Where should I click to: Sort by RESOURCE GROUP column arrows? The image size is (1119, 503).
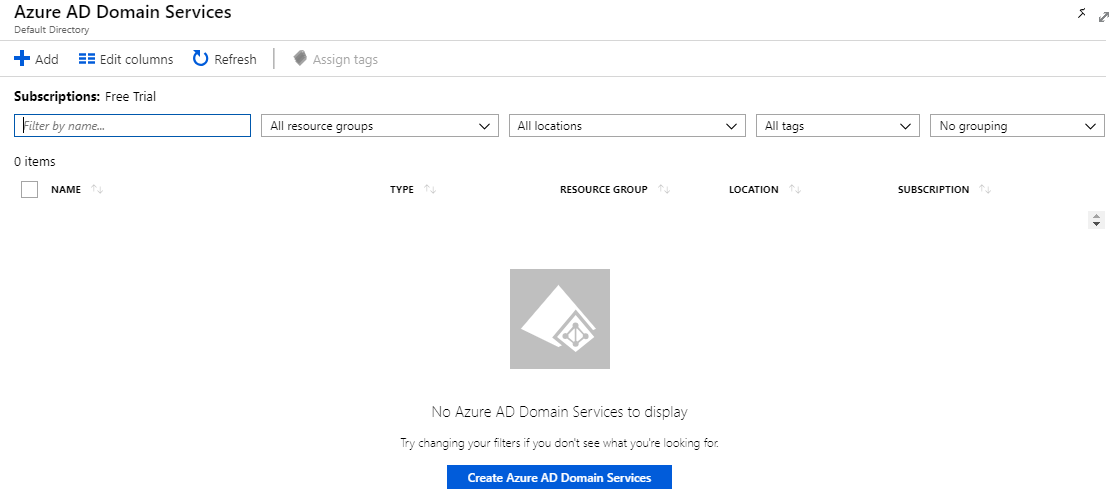click(664, 190)
